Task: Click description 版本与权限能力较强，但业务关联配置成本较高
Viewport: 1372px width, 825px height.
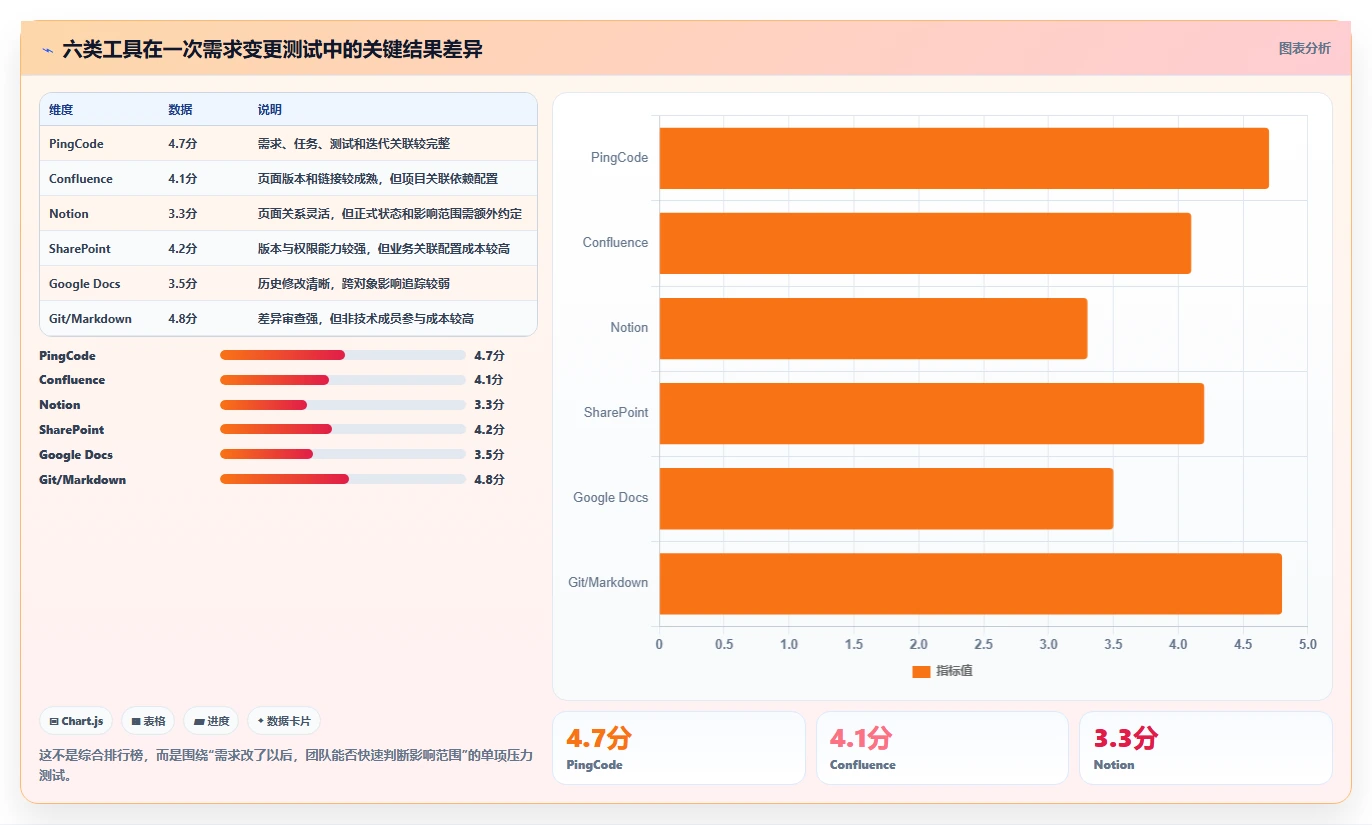Action: pyautogui.click(x=384, y=249)
